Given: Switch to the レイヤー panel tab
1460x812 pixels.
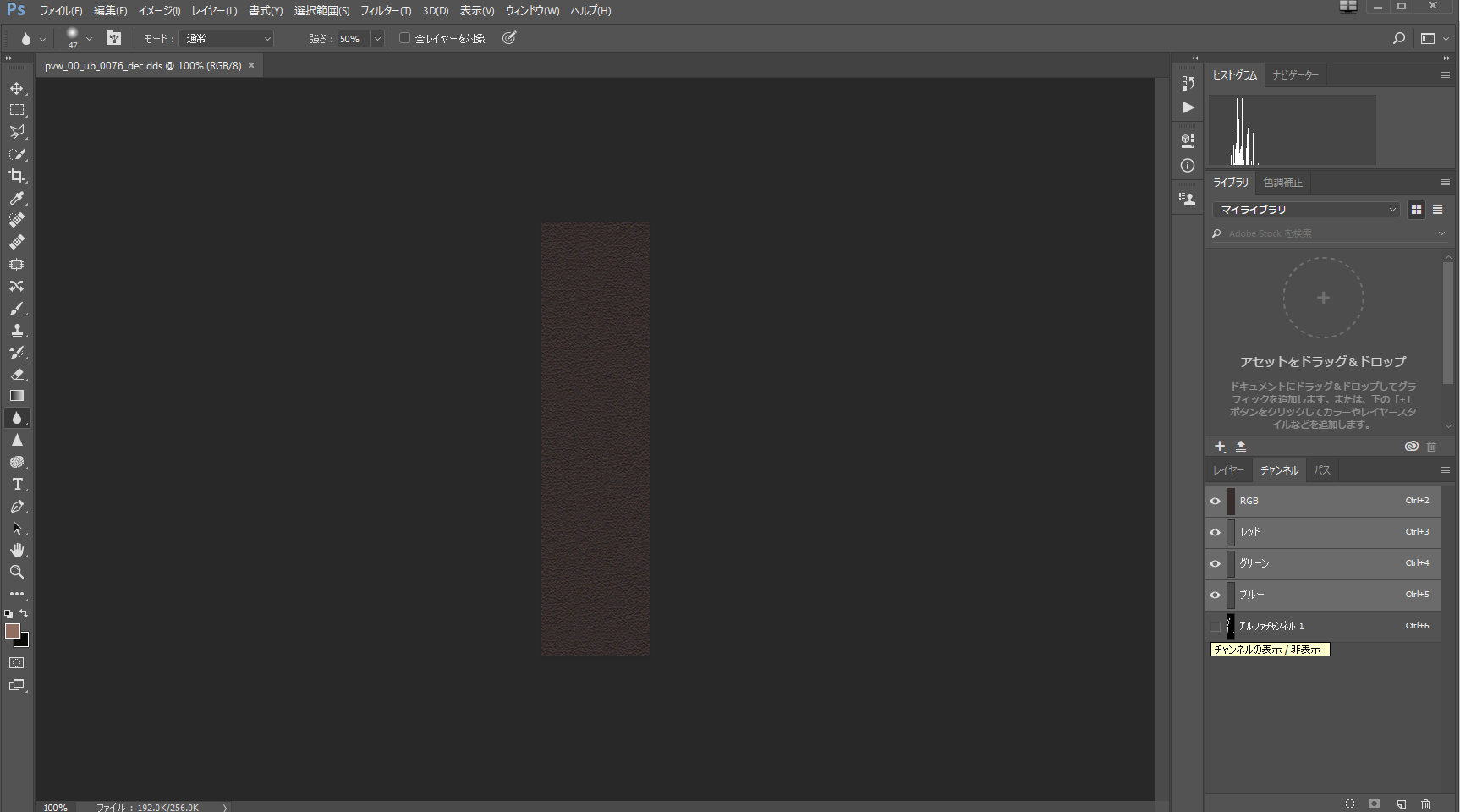Looking at the screenshot, I should coord(1228,470).
